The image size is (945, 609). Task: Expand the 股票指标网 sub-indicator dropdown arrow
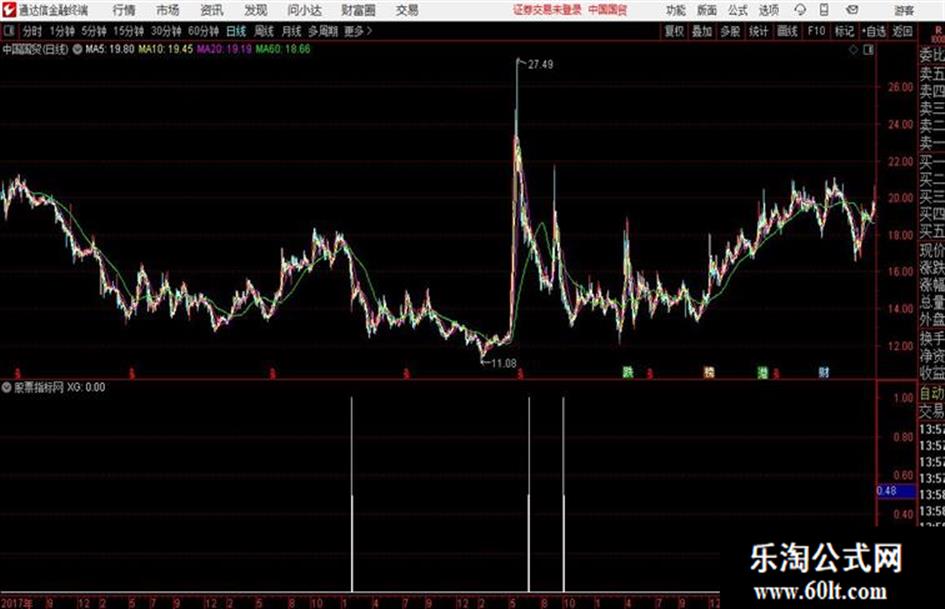(6, 387)
